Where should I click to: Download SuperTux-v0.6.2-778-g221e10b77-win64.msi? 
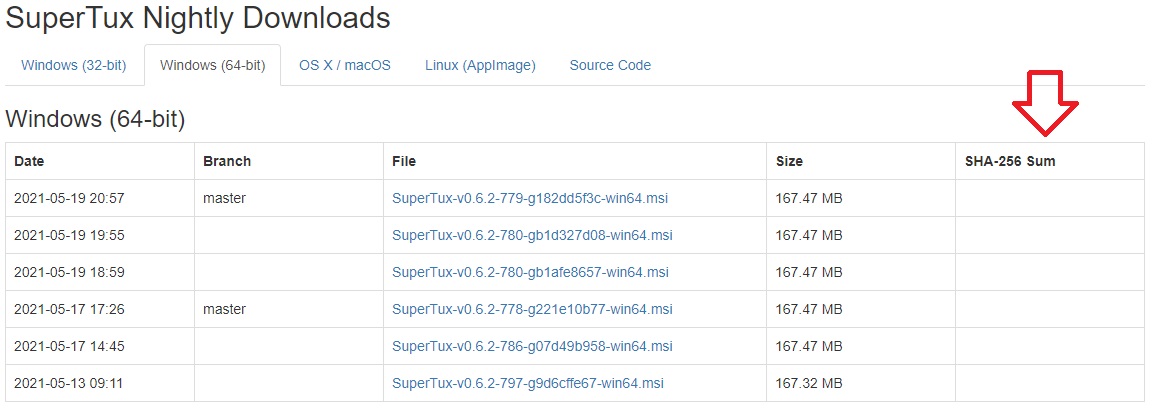532,309
